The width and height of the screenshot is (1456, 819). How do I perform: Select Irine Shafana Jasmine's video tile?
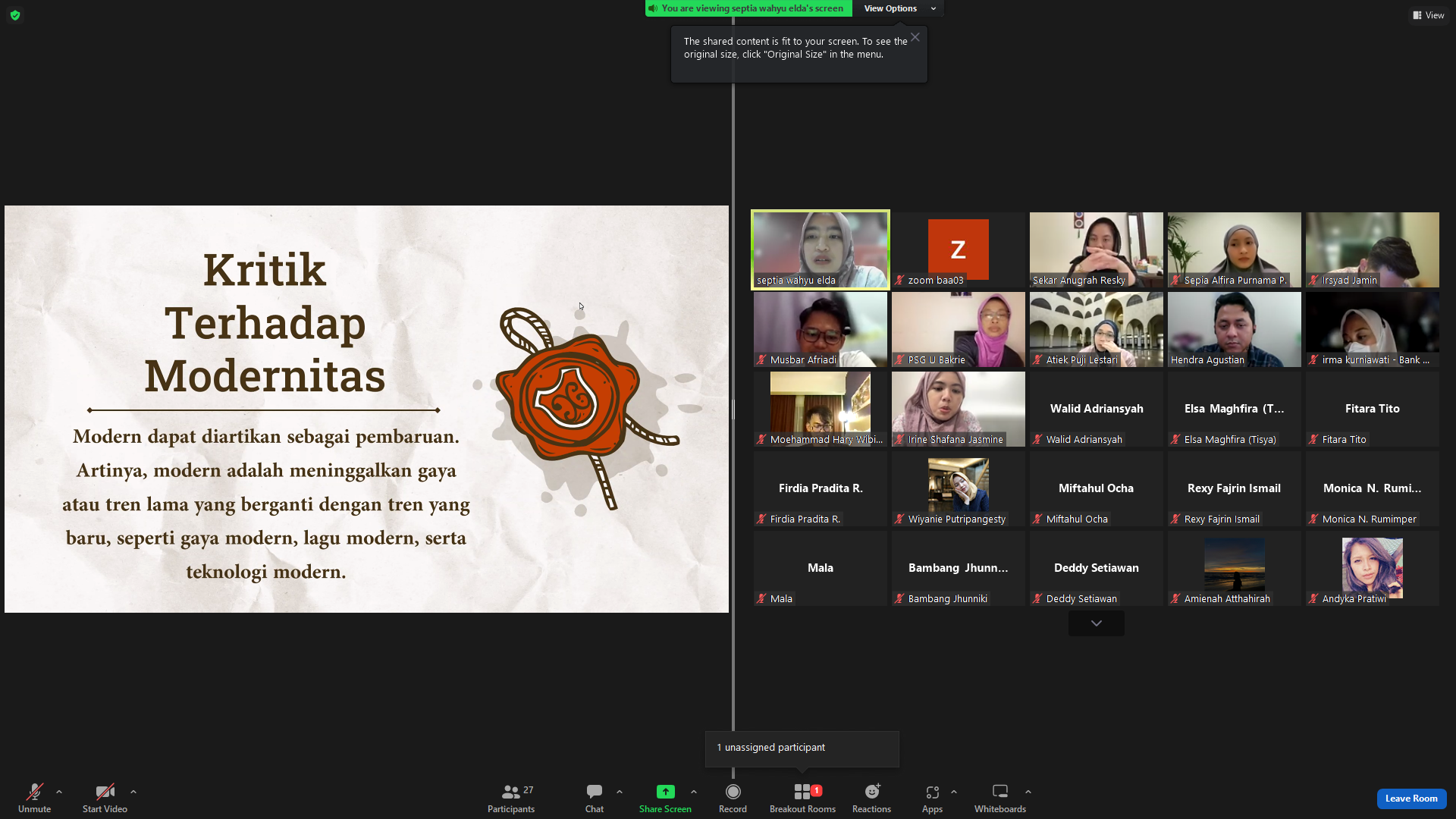(x=959, y=409)
